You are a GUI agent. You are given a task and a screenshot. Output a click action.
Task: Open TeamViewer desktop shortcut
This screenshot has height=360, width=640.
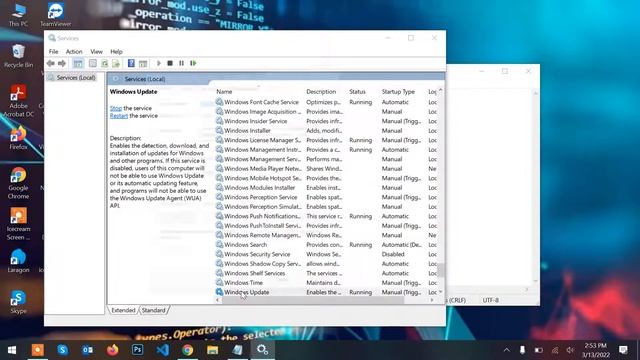click(56, 15)
